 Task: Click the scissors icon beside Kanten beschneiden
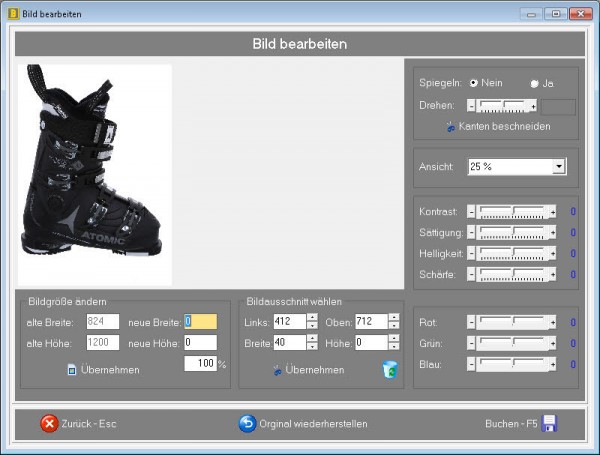click(x=451, y=127)
